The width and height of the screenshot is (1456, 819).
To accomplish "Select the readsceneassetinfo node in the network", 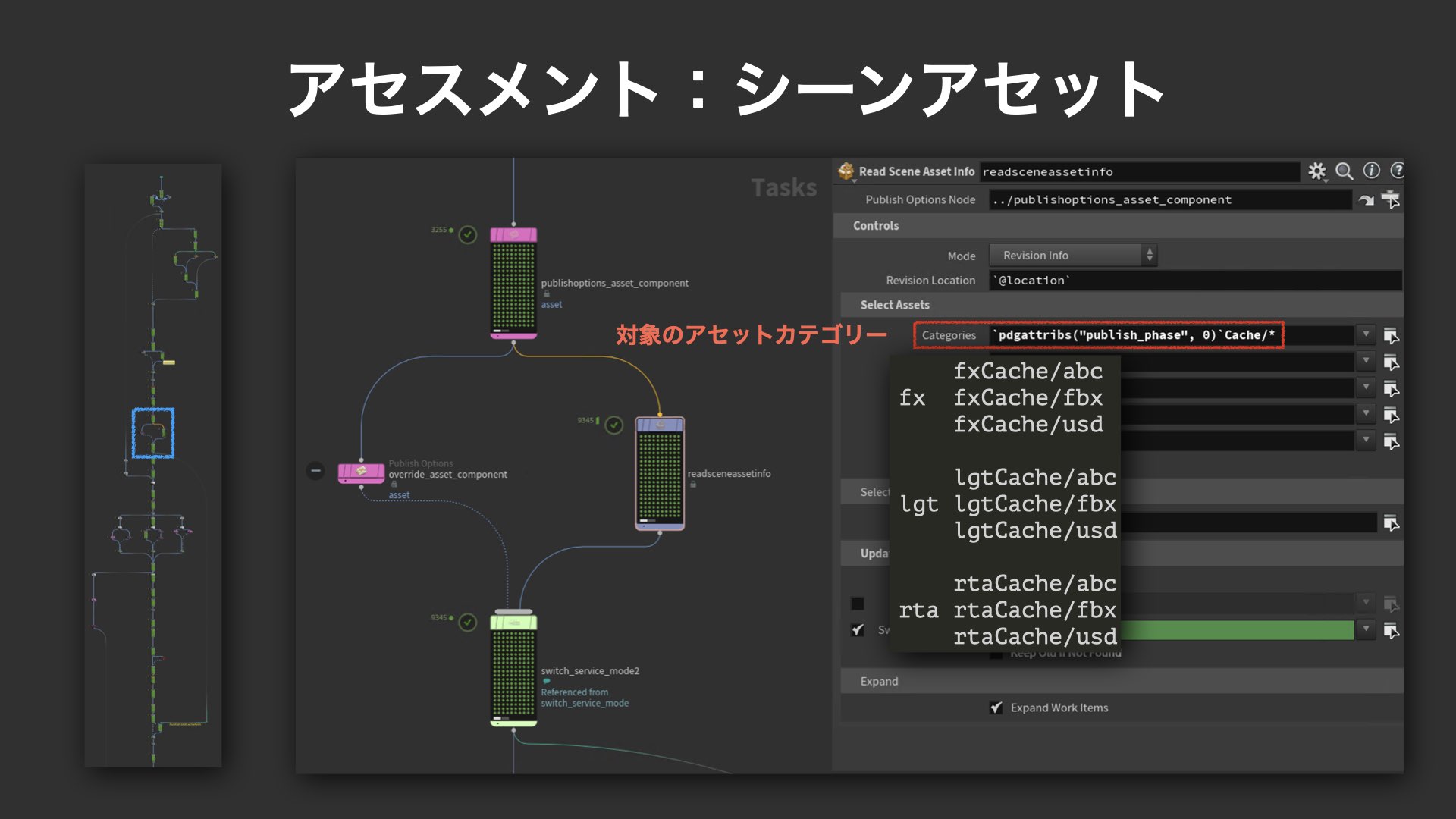I will (x=660, y=473).
